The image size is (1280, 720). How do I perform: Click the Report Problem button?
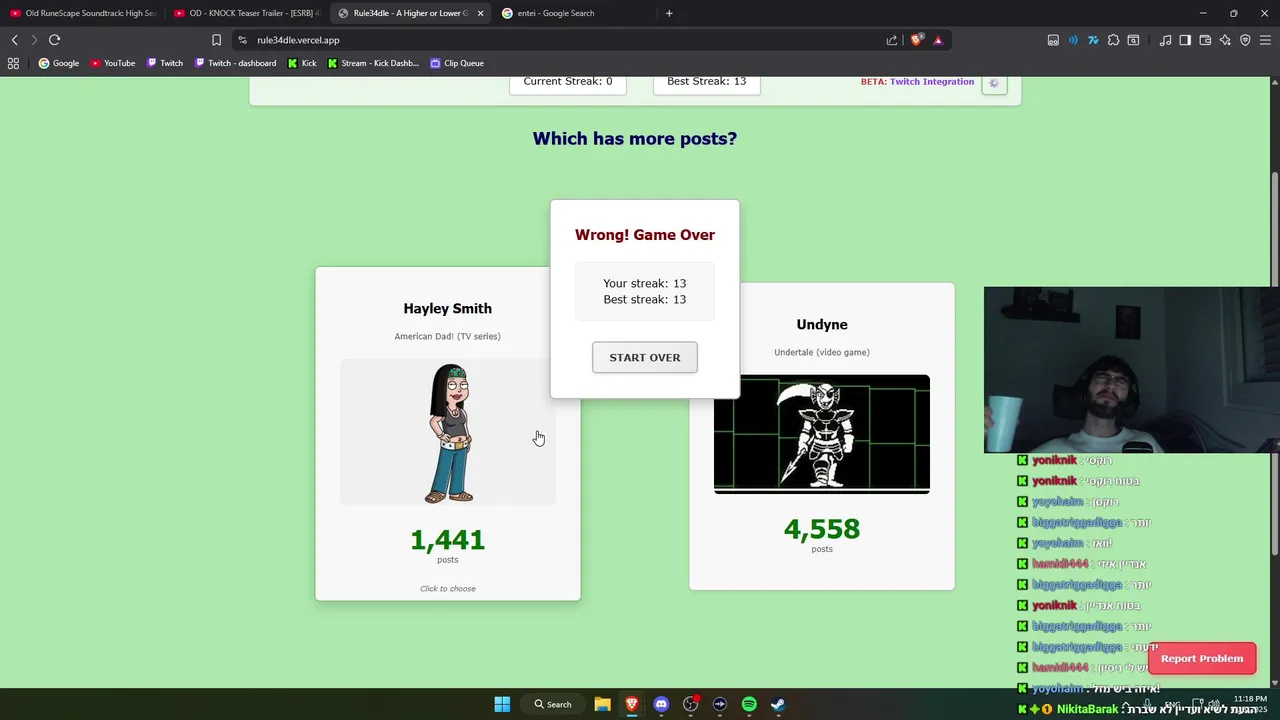[x=1202, y=658]
